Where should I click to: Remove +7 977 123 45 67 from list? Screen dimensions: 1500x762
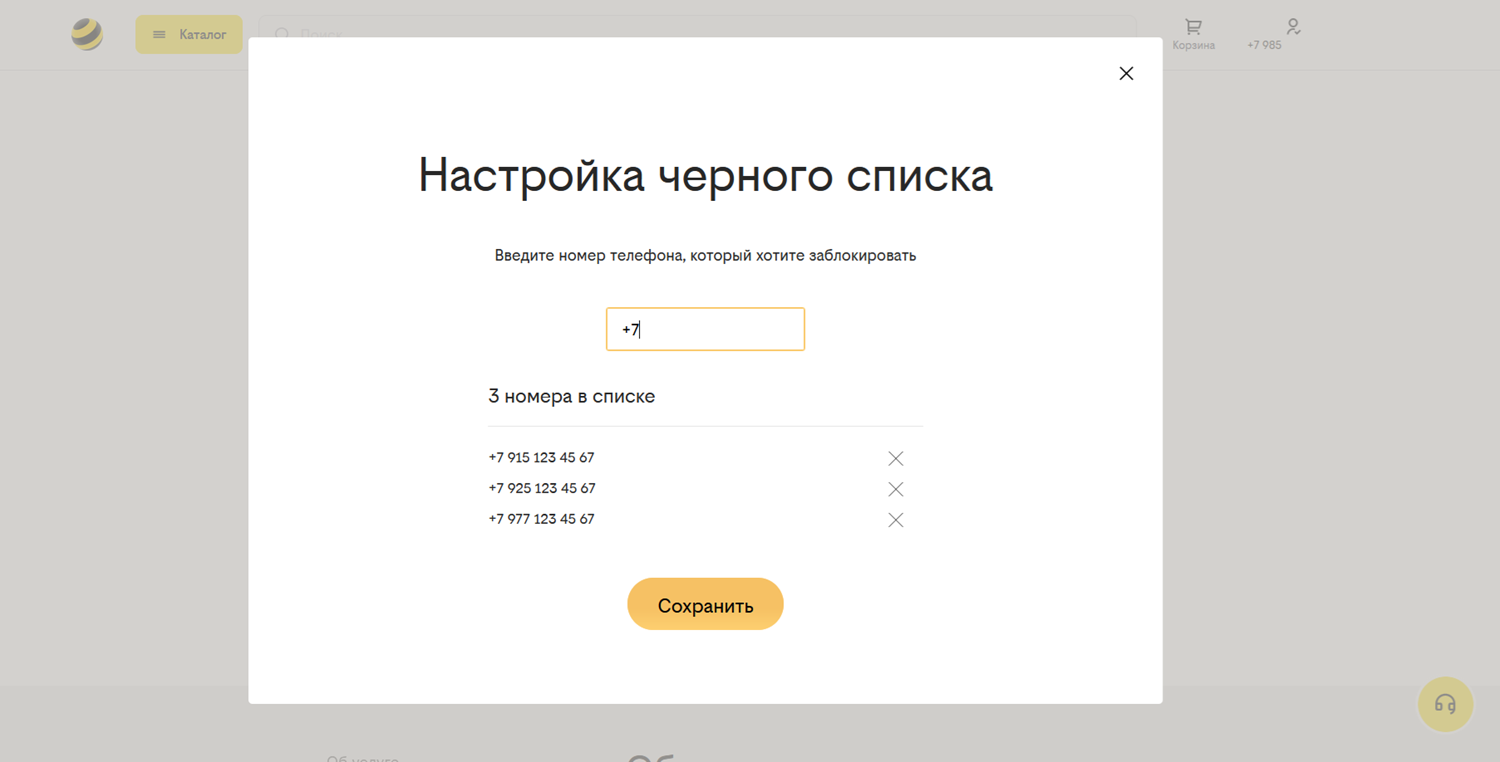pos(896,520)
